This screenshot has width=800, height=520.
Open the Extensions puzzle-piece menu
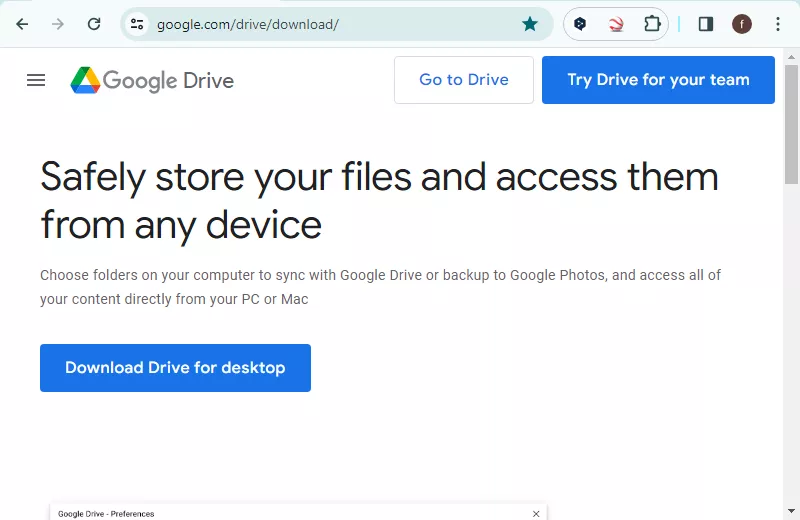[x=652, y=24]
